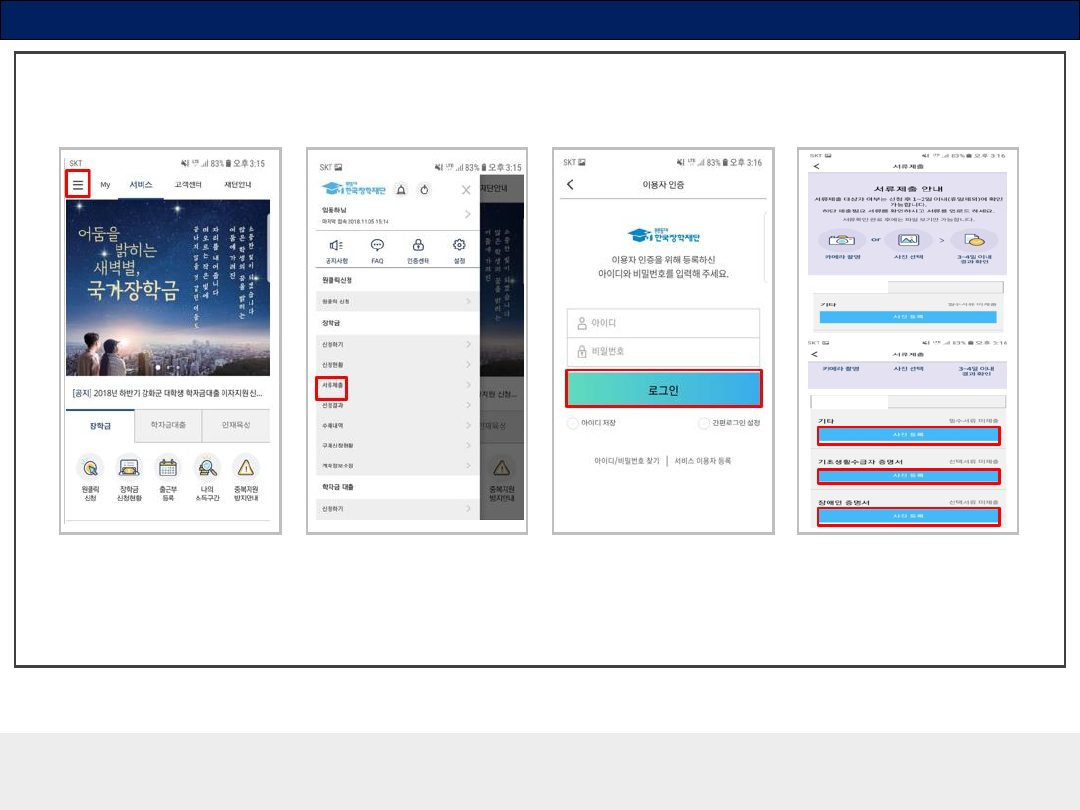
Task: Expand the 임동하님 profile chevron
Action: 468,215
